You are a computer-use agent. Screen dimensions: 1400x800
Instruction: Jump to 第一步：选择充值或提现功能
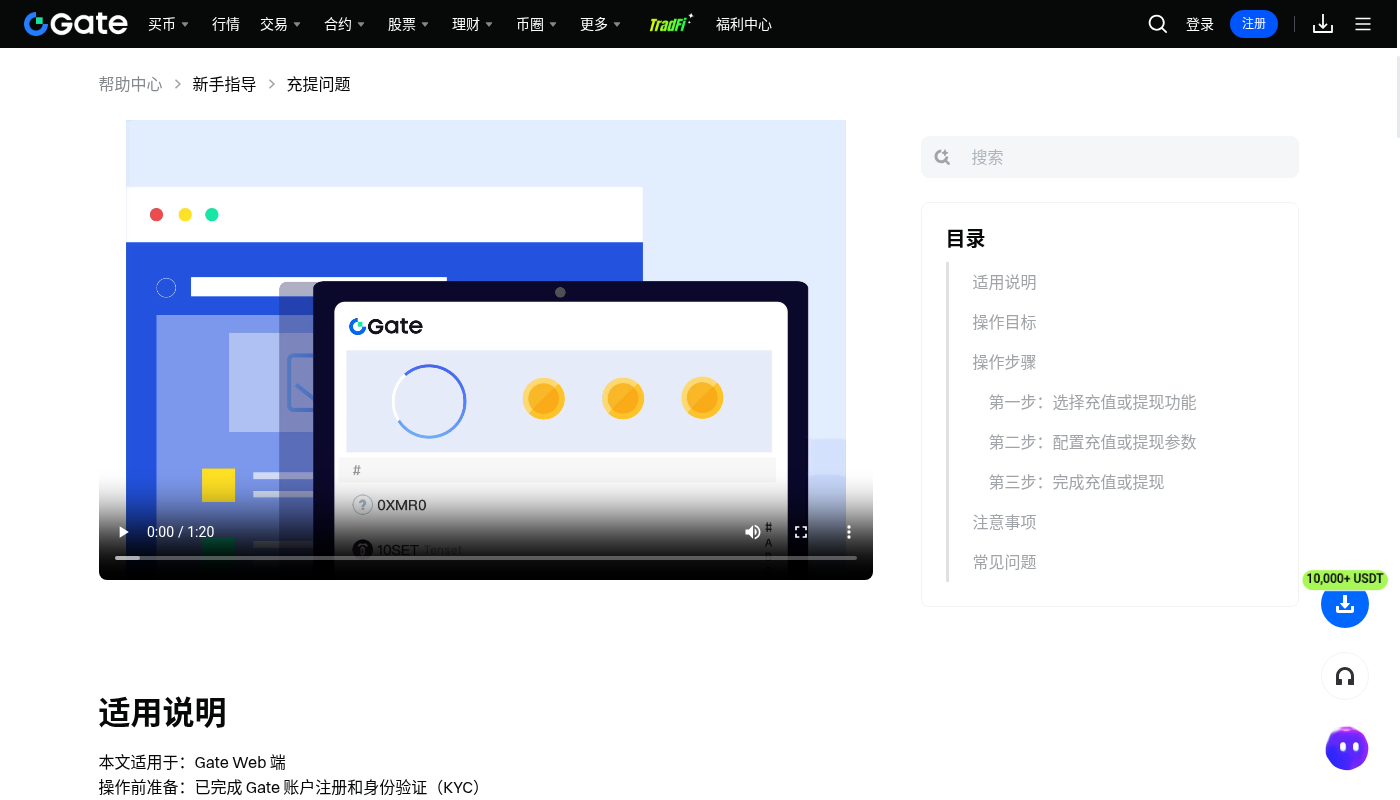(x=1092, y=402)
